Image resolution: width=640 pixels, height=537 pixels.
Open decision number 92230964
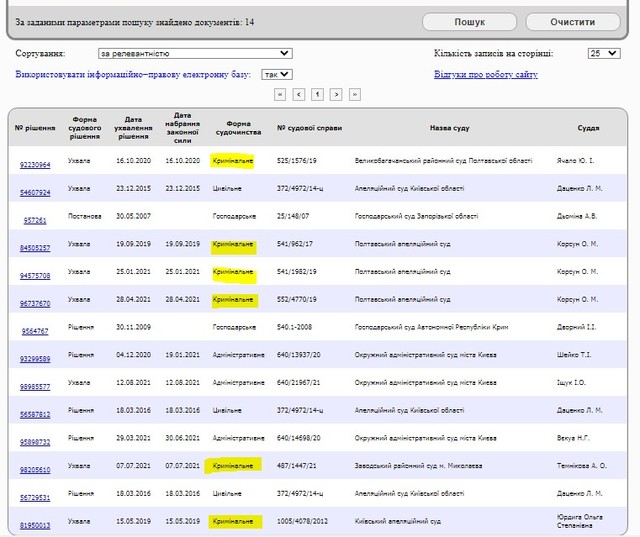tap(35, 165)
